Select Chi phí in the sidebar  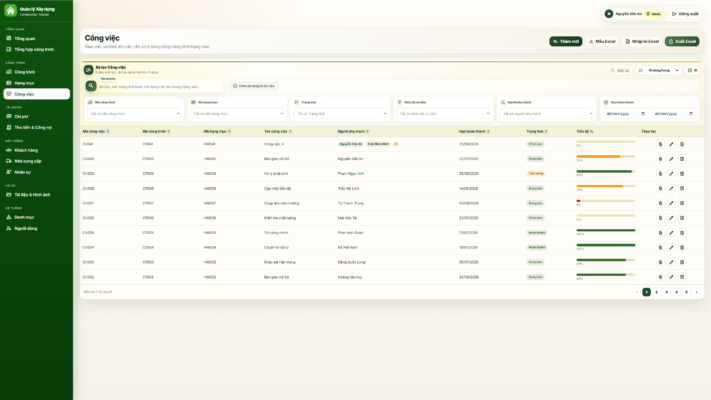pyautogui.click(x=36, y=117)
